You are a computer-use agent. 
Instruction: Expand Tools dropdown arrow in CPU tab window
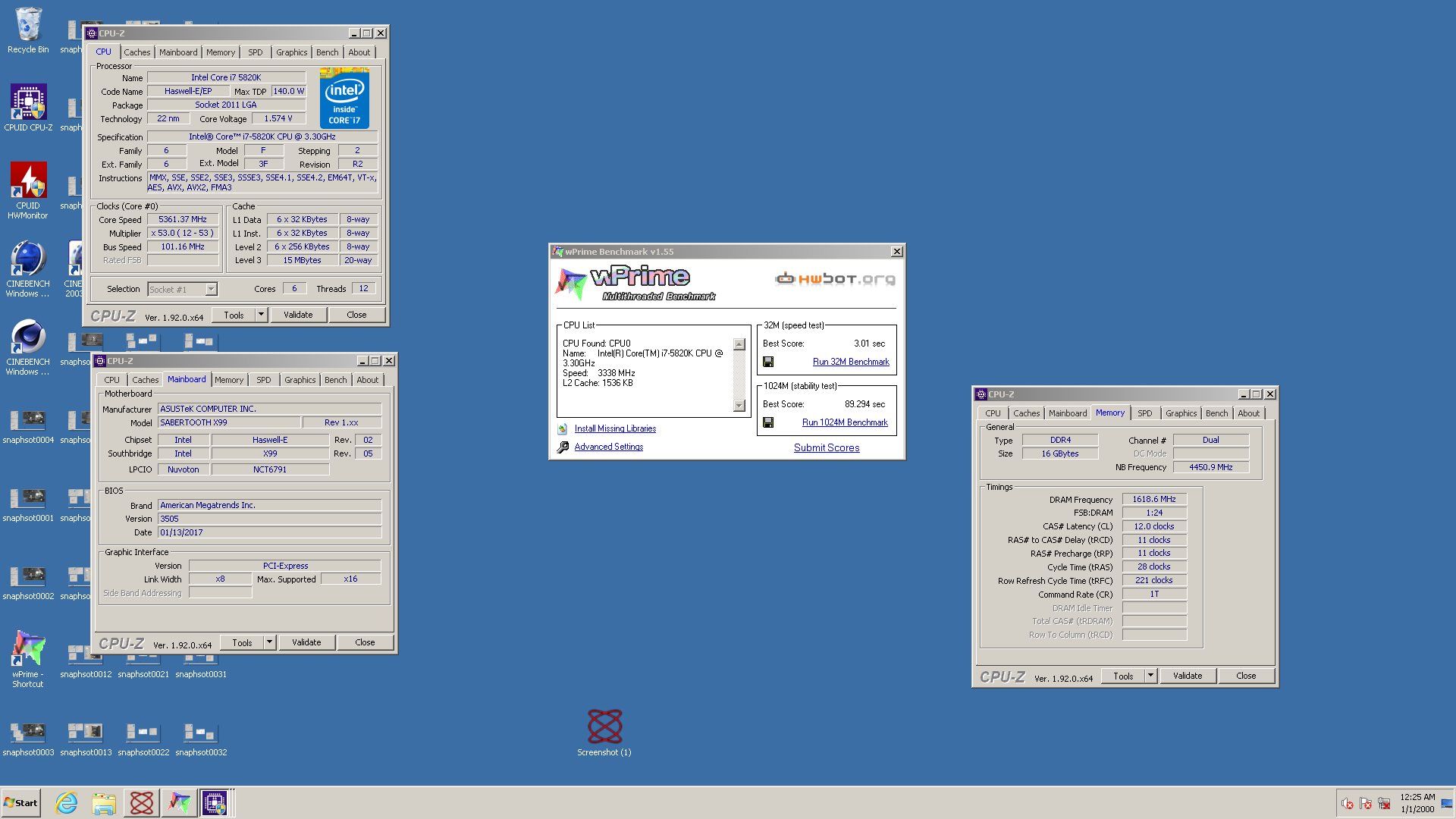[261, 315]
